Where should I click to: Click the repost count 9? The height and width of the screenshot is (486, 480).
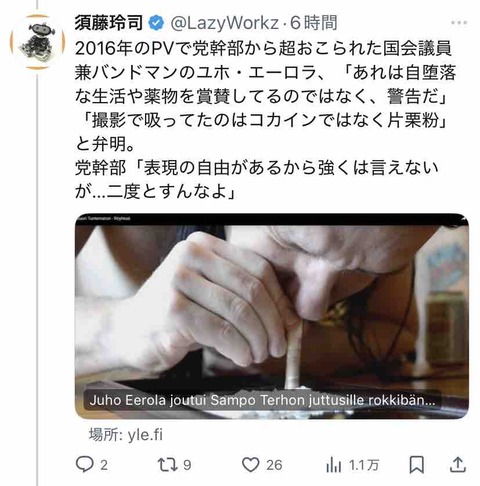pyautogui.click(x=187, y=465)
